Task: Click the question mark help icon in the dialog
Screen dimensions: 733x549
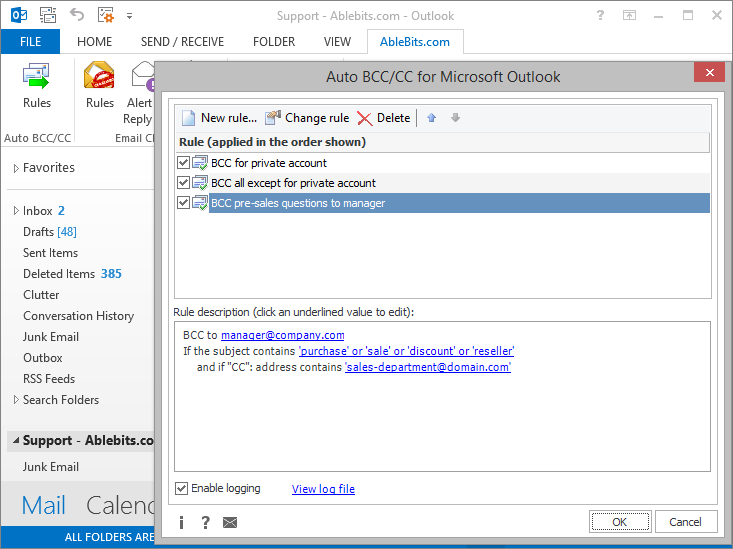Action: 205,522
